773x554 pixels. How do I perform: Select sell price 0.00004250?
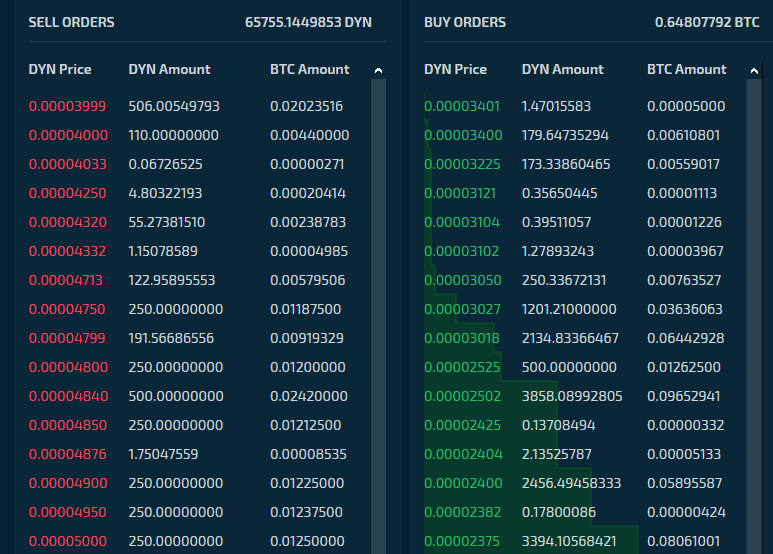68,193
